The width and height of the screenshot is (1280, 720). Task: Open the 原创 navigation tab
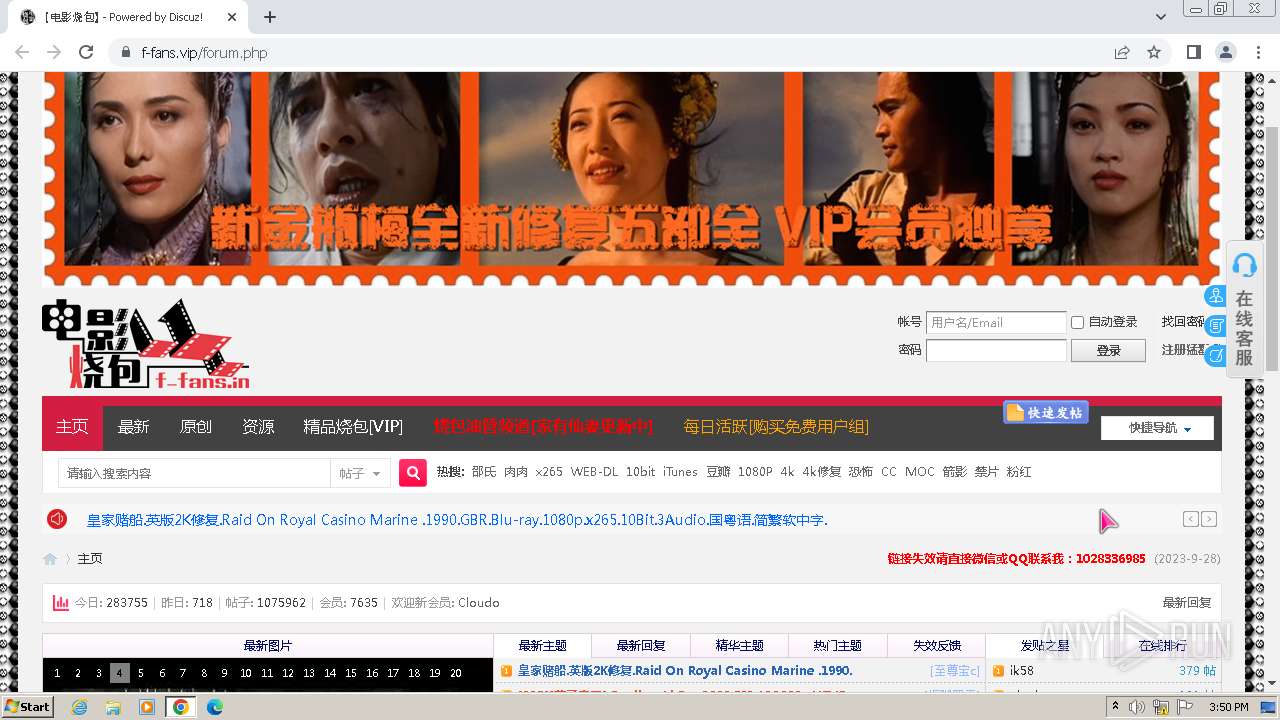pos(195,427)
